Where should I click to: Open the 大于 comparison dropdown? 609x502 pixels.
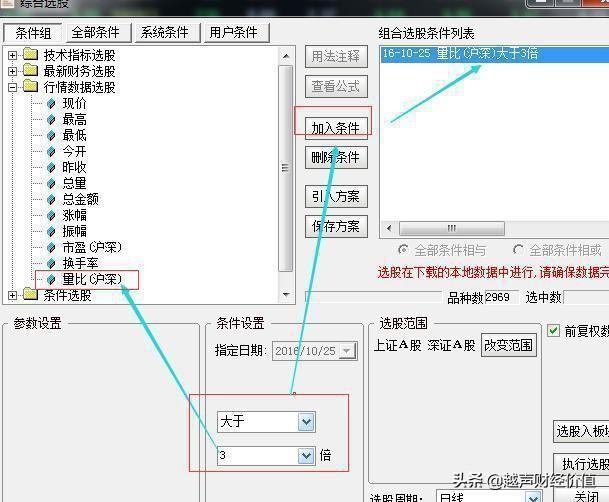[306, 422]
